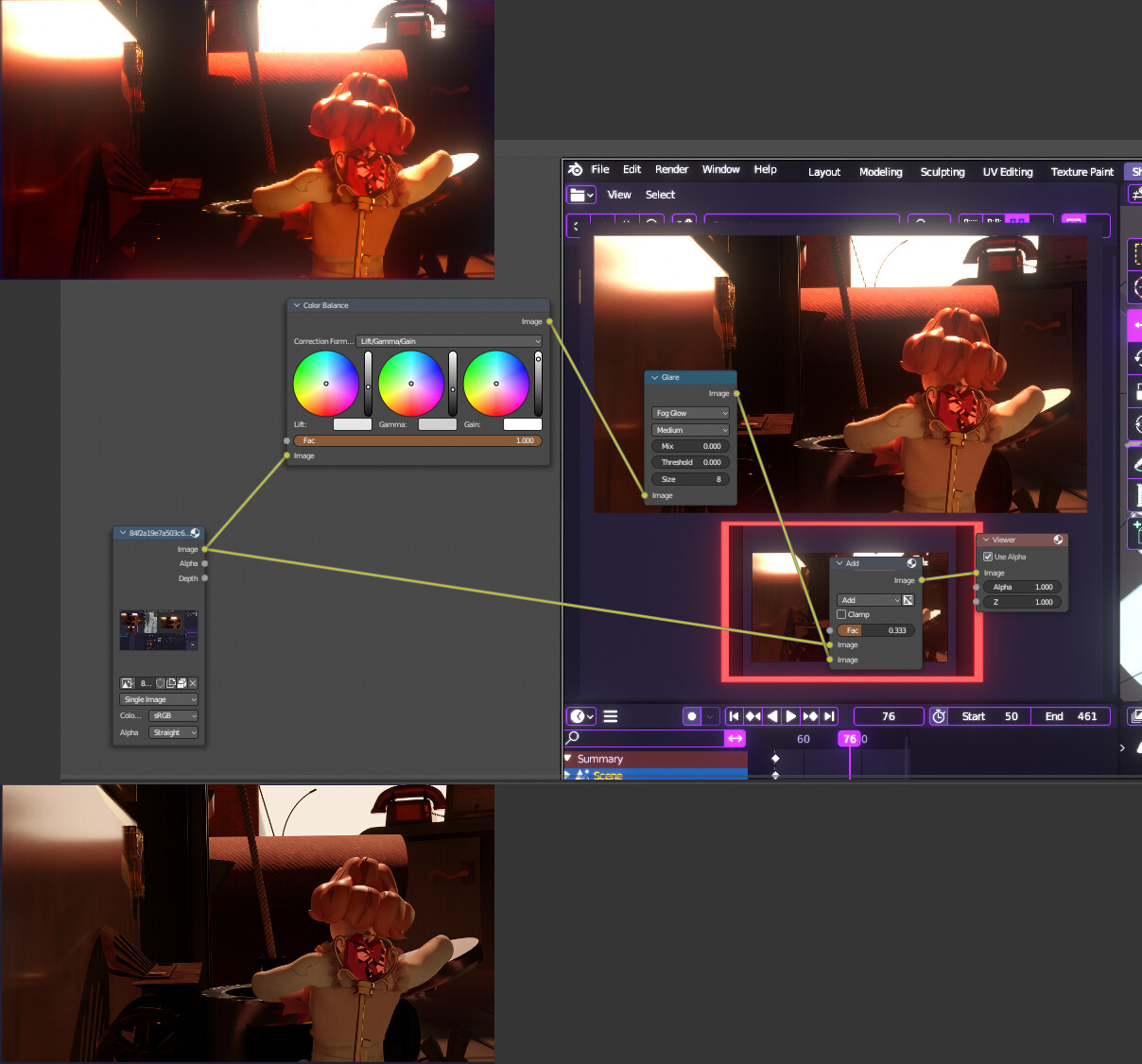This screenshot has height=1064, width=1142.
Task: Play the animation forward
Action: [791, 715]
